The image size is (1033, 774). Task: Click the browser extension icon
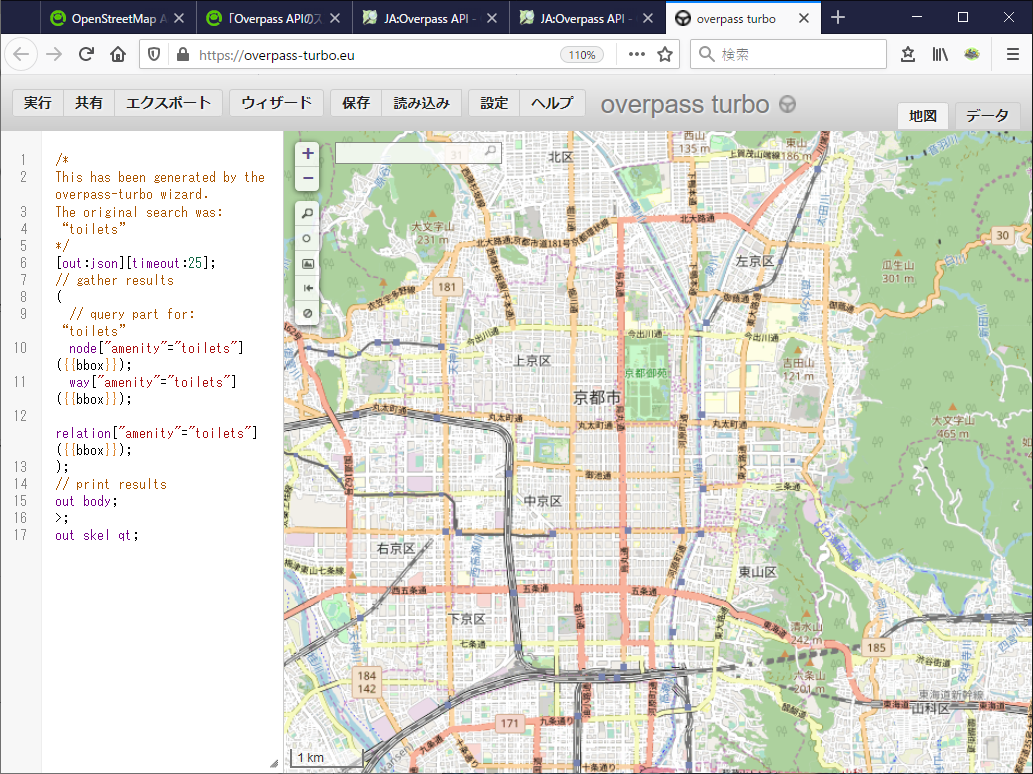(x=972, y=54)
